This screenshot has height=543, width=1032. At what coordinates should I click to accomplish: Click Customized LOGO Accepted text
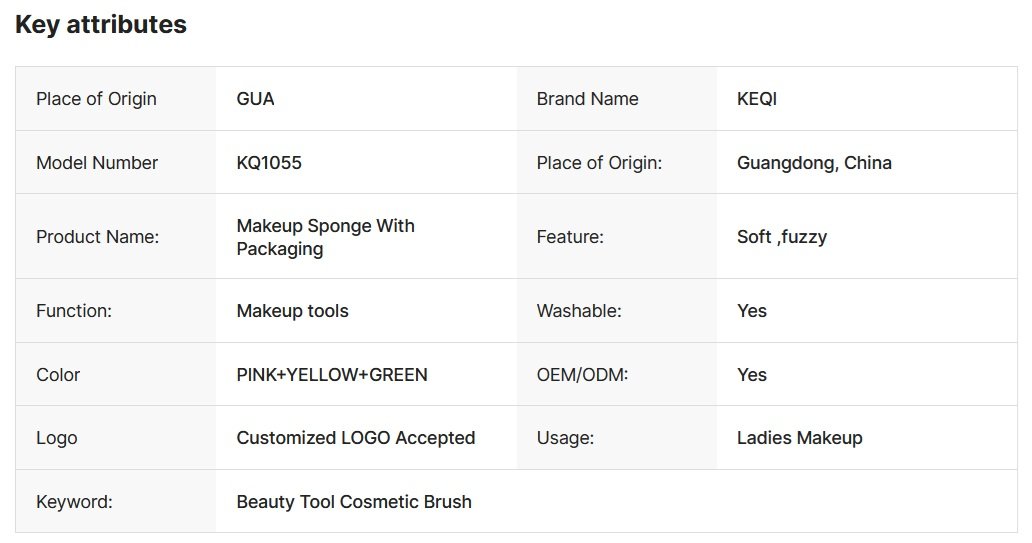pyautogui.click(x=355, y=438)
